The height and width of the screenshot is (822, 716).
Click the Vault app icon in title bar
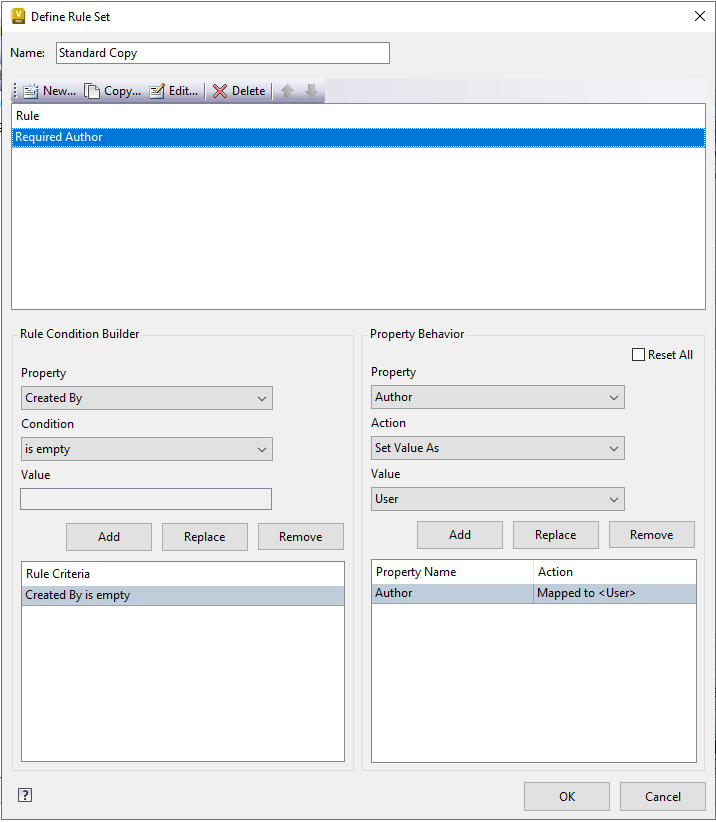click(x=18, y=16)
